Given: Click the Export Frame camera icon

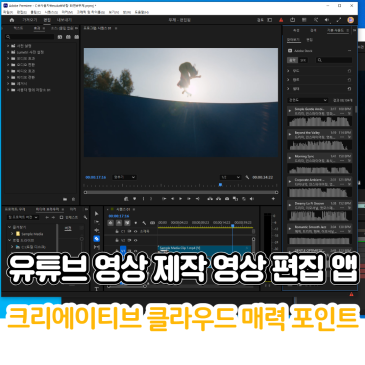Looking at the screenshot, I should point(227,199).
